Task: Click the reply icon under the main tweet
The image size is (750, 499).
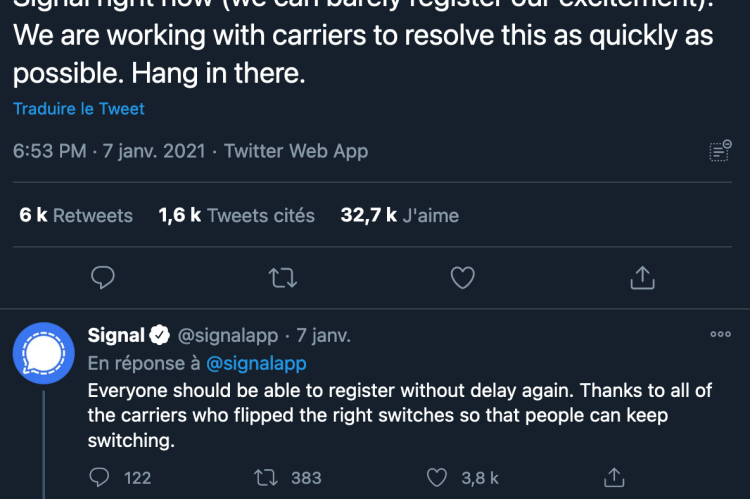Action: point(103,277)
